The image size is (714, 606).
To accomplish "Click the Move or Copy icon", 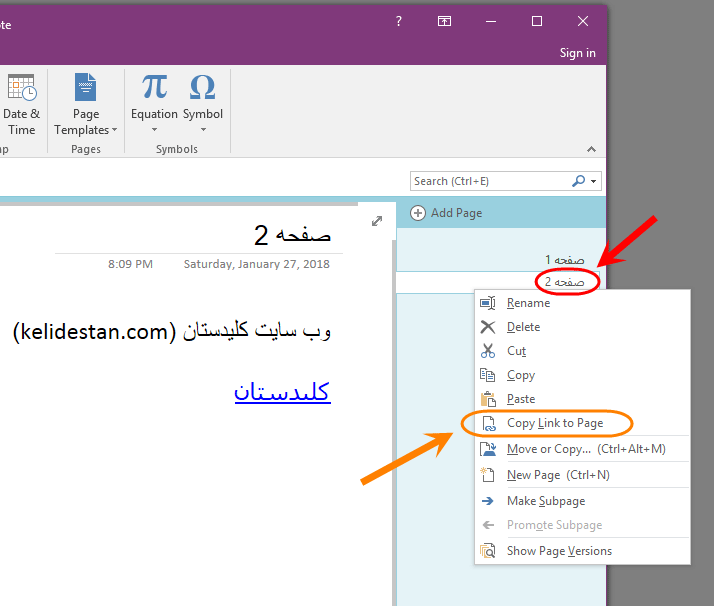I will tap(488, 449).
